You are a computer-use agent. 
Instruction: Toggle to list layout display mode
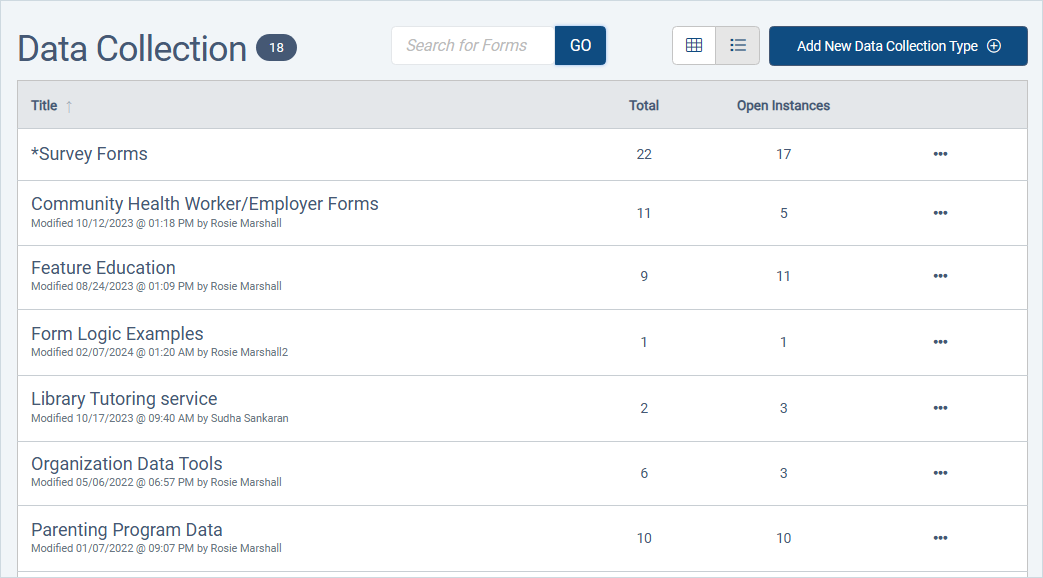coord(737,45)
